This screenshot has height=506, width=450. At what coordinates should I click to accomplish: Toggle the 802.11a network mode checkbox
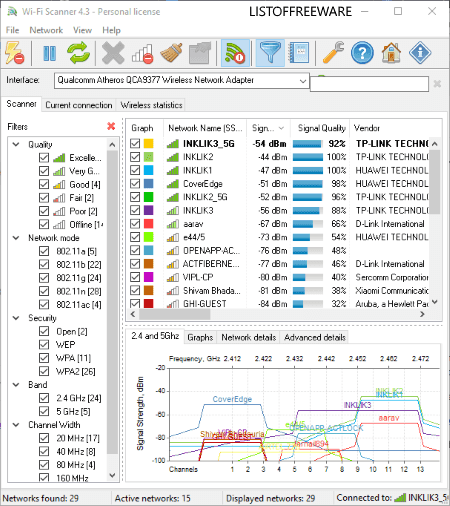(x=44, y=251)
